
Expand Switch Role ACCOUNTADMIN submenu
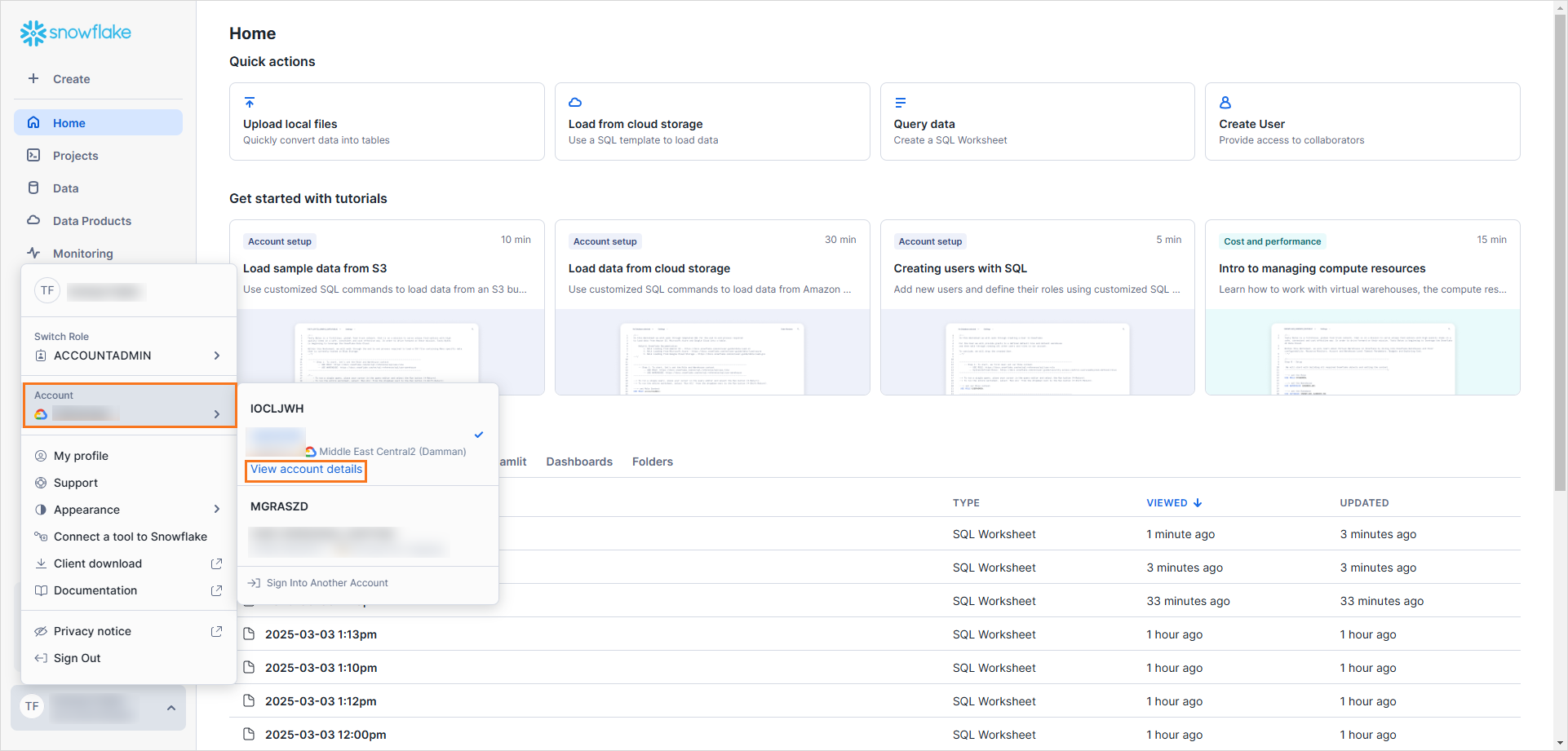coord(129,356)
